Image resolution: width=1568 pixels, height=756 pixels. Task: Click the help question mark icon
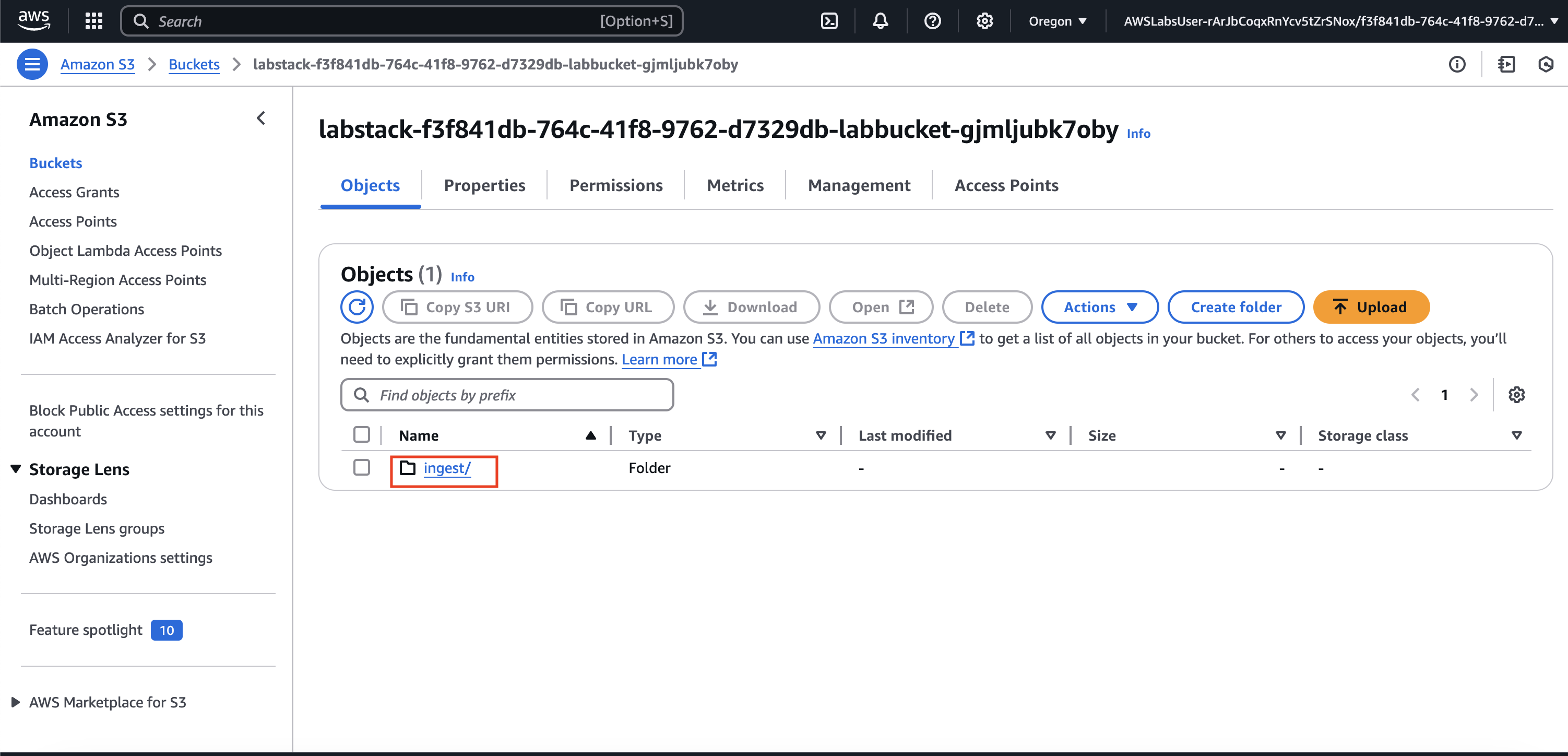pyautogui.click(x=932, y=21)
